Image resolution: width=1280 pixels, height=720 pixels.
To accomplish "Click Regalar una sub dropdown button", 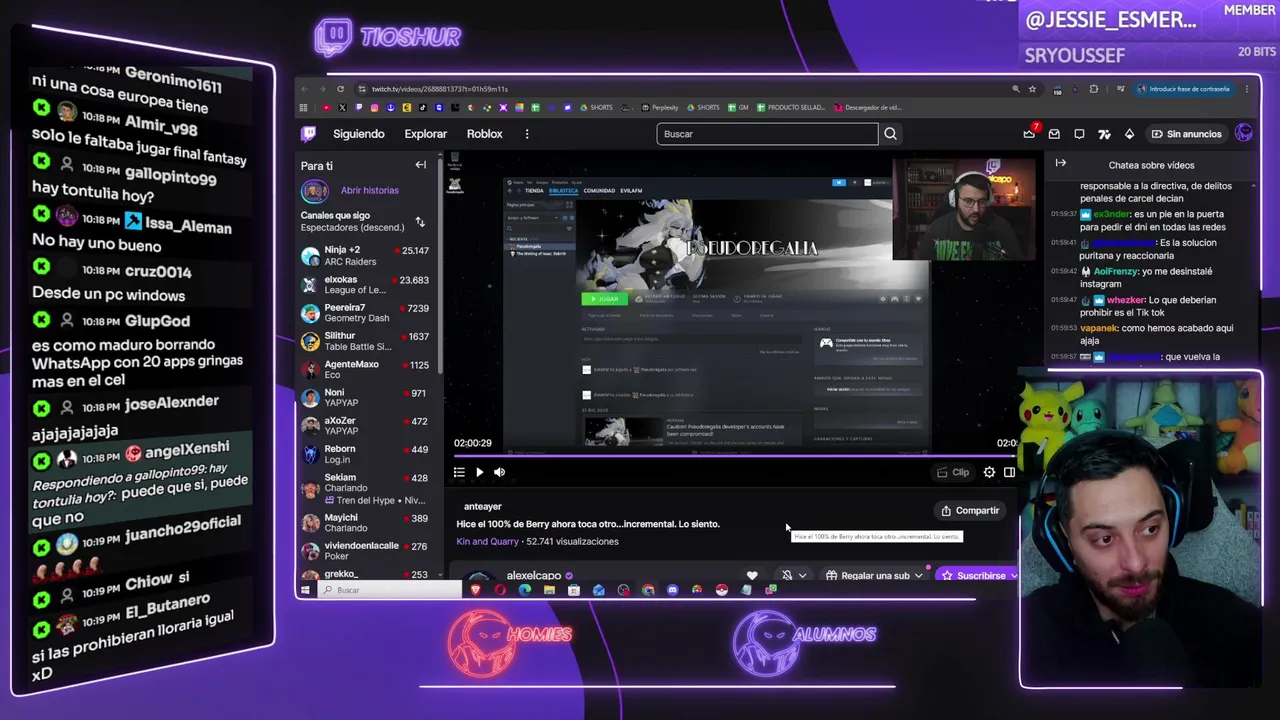I will [874, 575].
